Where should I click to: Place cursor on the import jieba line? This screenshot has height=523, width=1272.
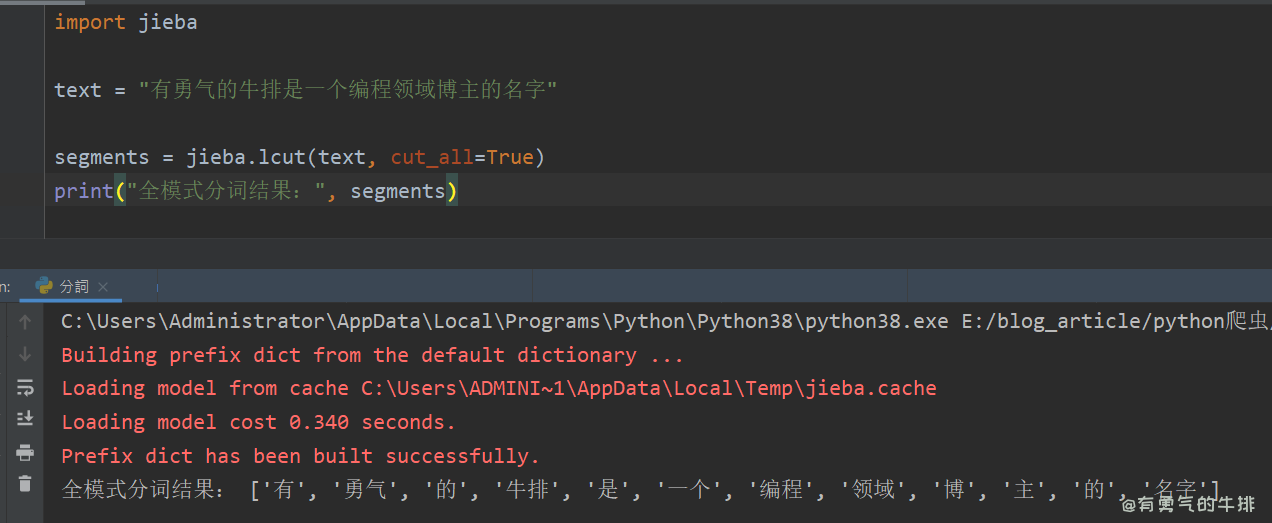[125, 22]
